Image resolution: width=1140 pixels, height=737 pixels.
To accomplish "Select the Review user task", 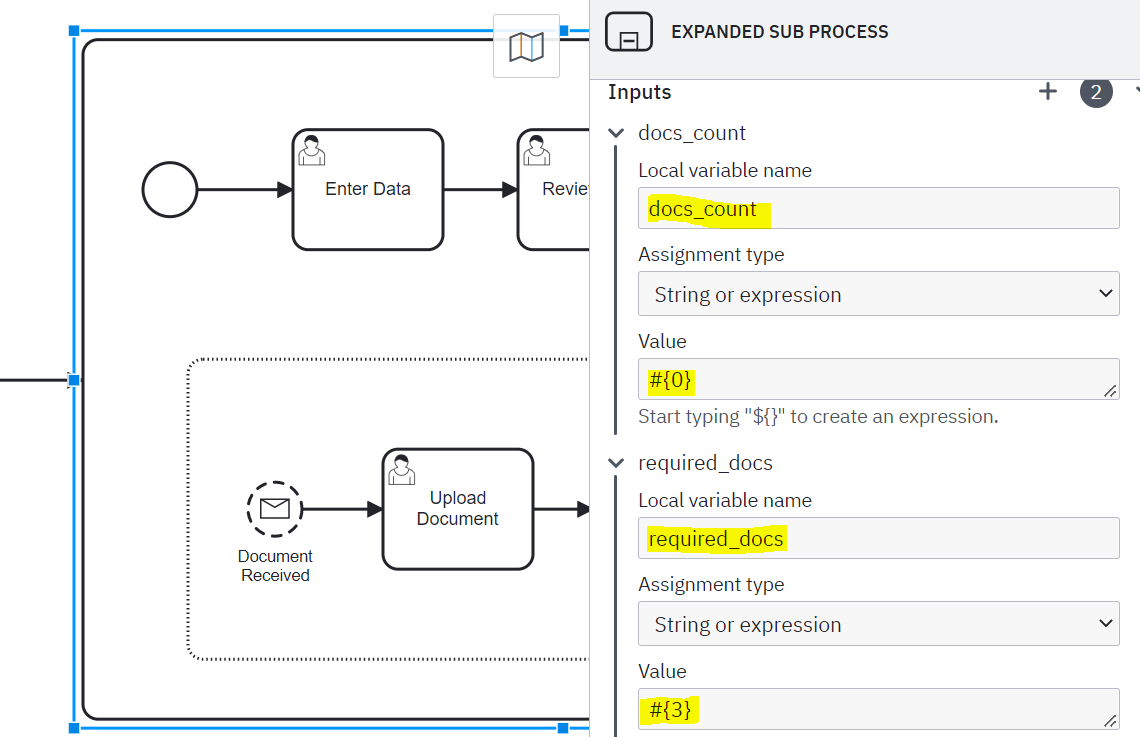I will pos(553,190).
